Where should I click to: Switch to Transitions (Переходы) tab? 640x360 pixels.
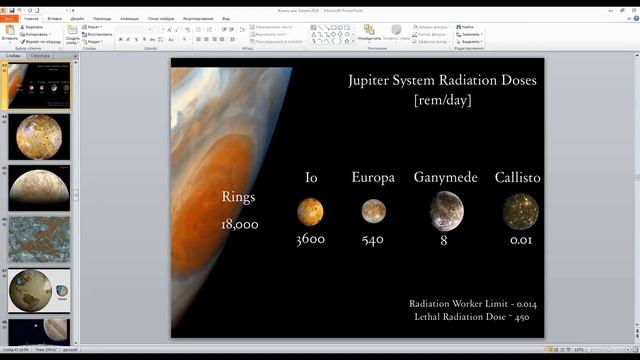(102, 18)
